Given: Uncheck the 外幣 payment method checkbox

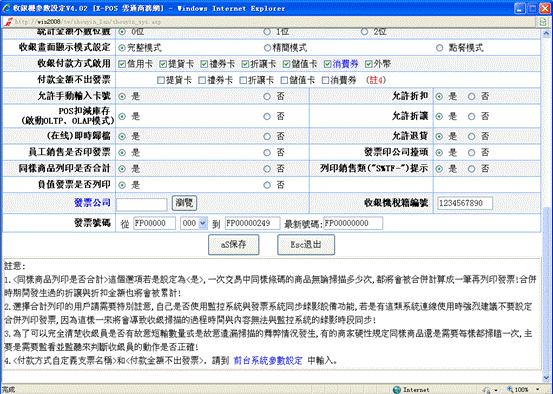Looking at the screenshot, I should (369, 64).
